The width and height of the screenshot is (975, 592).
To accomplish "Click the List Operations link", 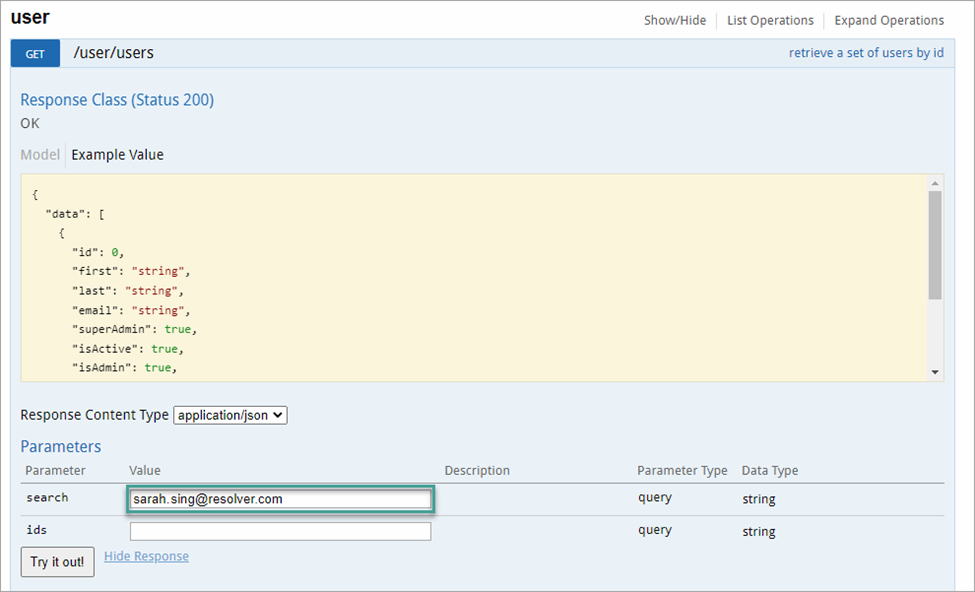I will pyautogui.click(x=770, y=20).
